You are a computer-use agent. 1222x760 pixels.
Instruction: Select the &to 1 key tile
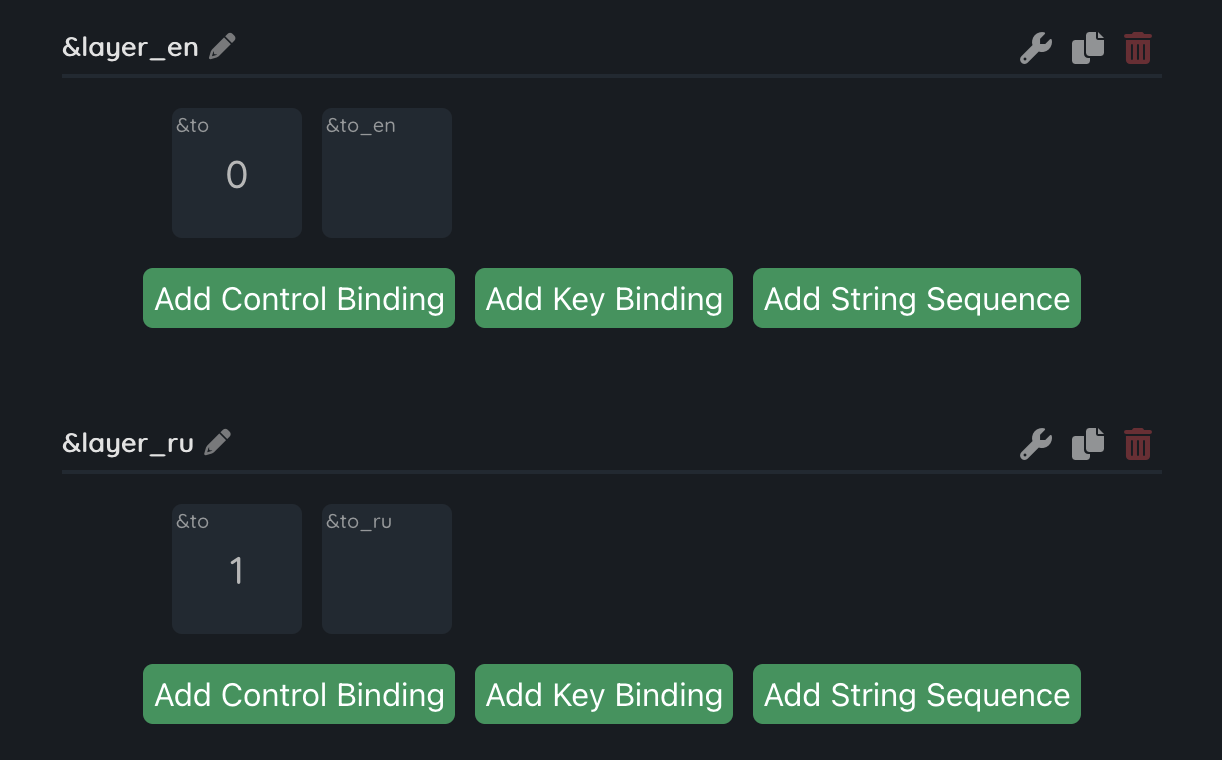point(237,569)
